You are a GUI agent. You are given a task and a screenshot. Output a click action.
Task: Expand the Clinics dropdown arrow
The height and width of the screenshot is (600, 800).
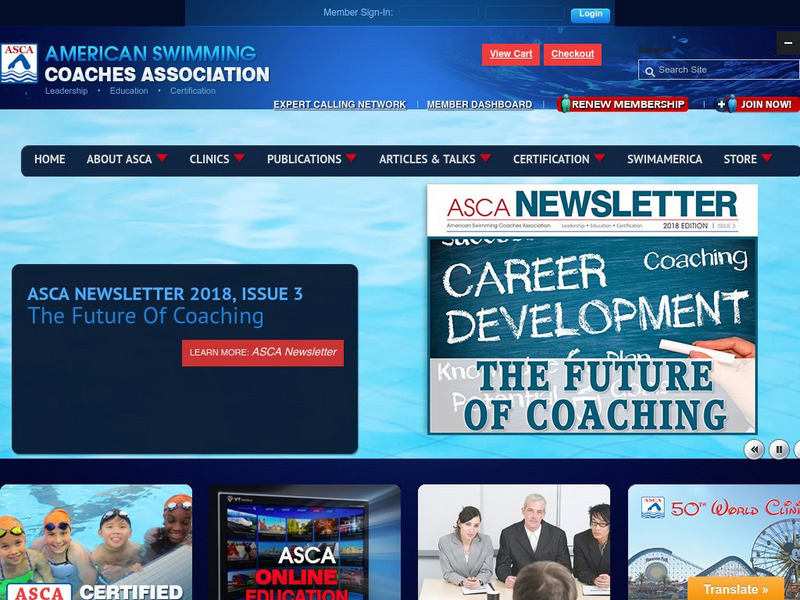(x=239, y=158)
